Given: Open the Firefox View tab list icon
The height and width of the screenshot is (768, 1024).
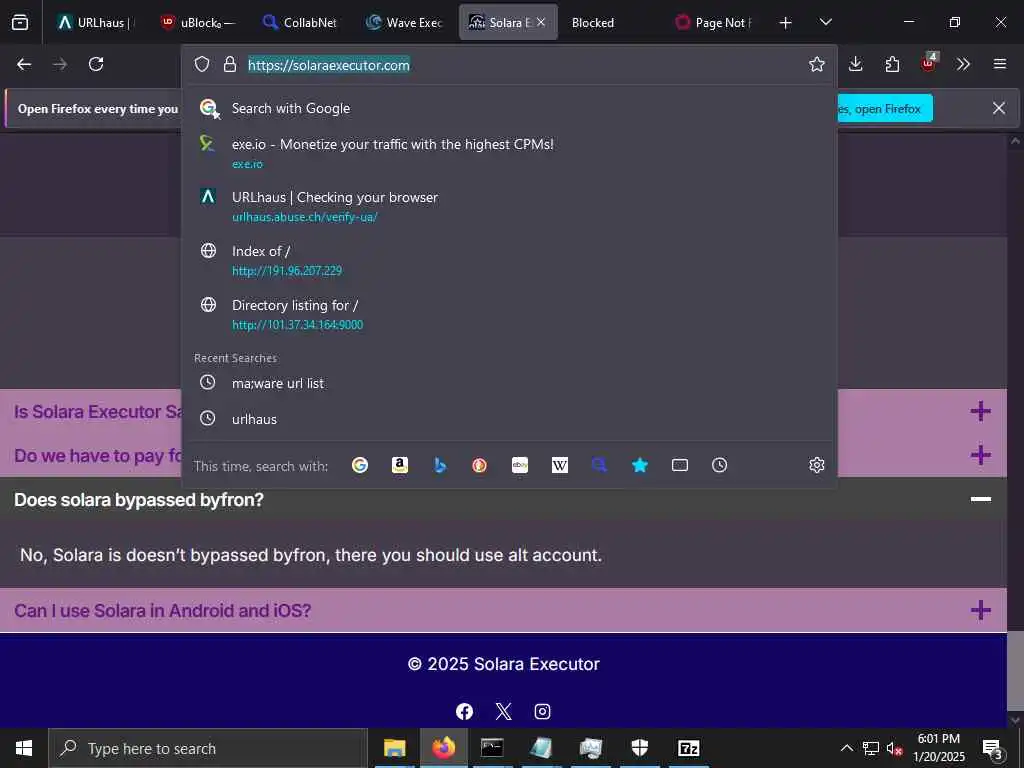Looking at the screenshot, I should tap(20, 22).
